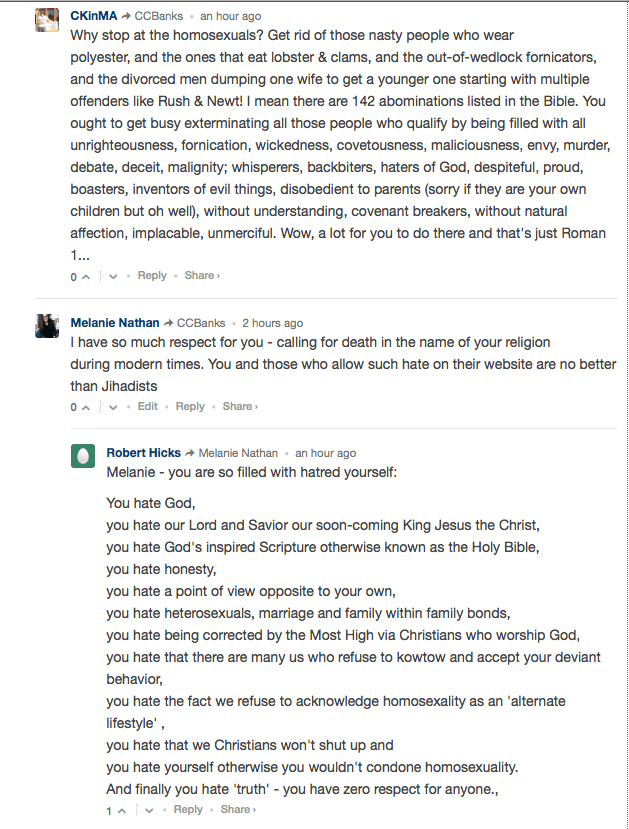Edit Melanie Nathan's comment
The height and width of the screenshot is (829, 629).
click(148, 406)
